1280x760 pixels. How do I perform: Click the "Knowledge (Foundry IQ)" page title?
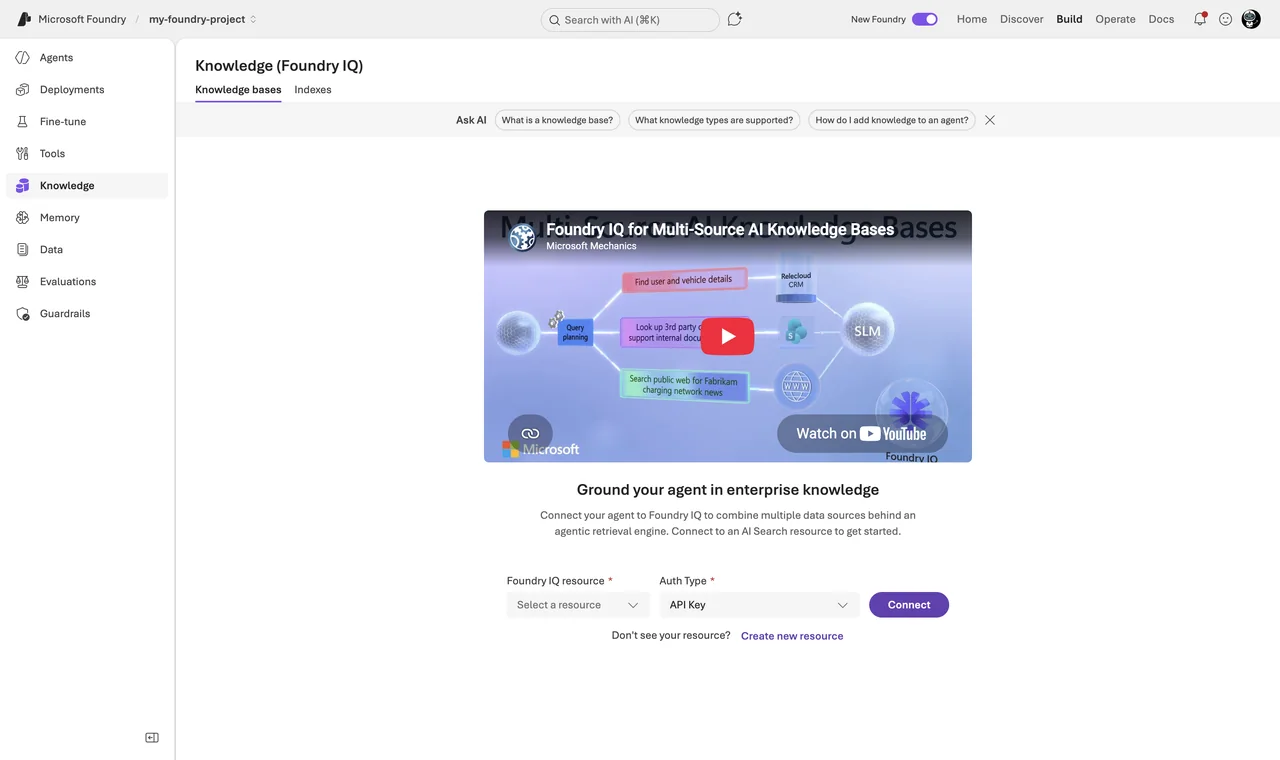(x=279, y=66)
